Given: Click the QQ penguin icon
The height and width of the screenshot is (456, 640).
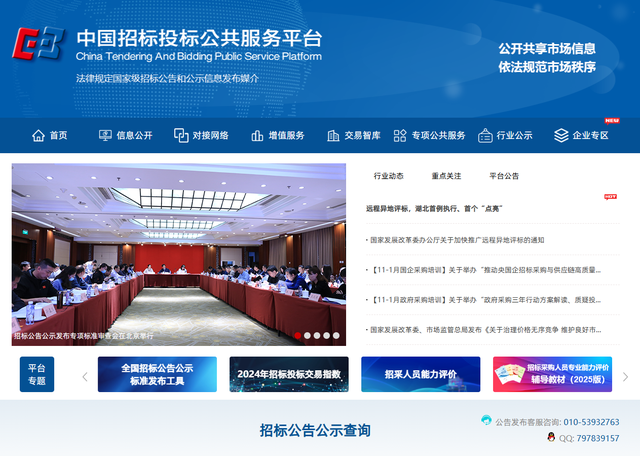Looking at the screenshot, I should pos(551,437).
